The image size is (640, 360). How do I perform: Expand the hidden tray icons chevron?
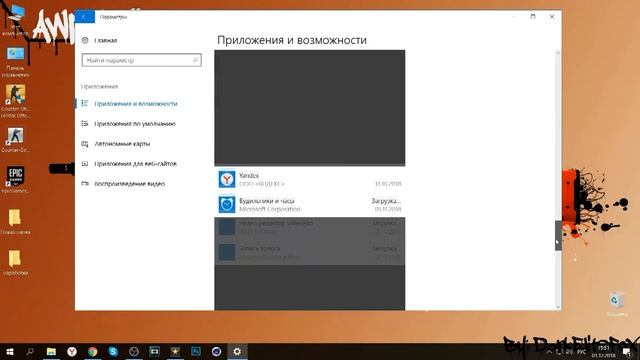(549, 352)
